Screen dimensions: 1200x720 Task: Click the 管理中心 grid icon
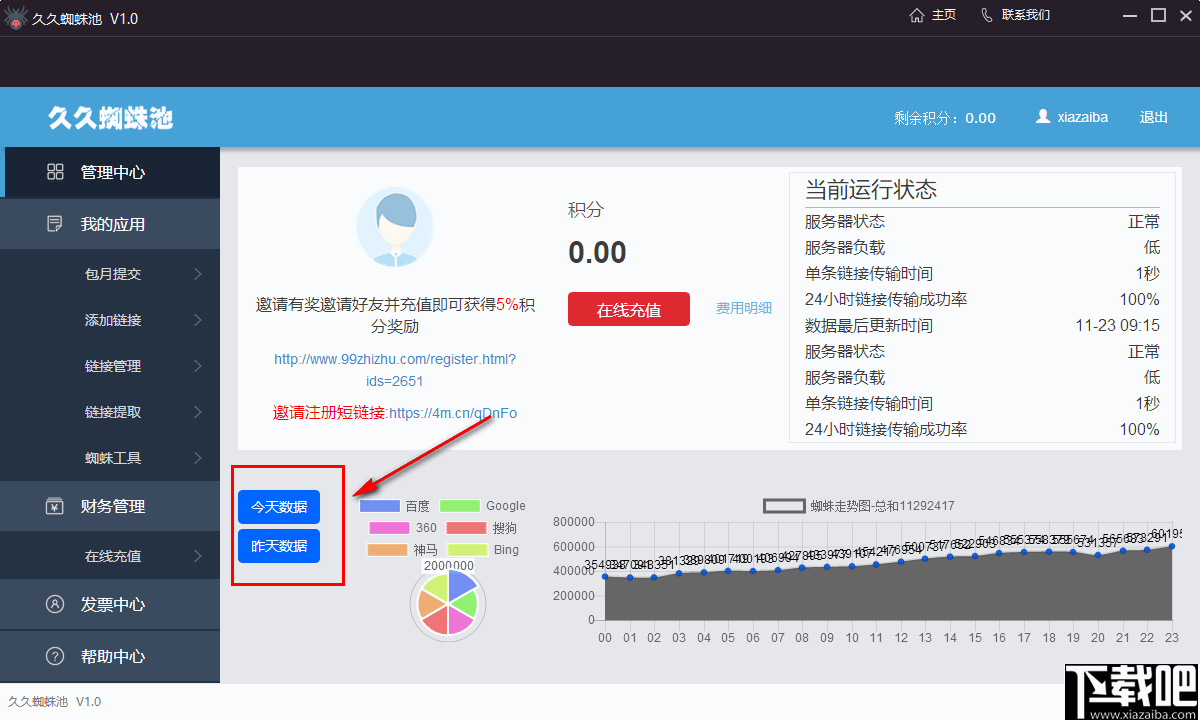56,172
